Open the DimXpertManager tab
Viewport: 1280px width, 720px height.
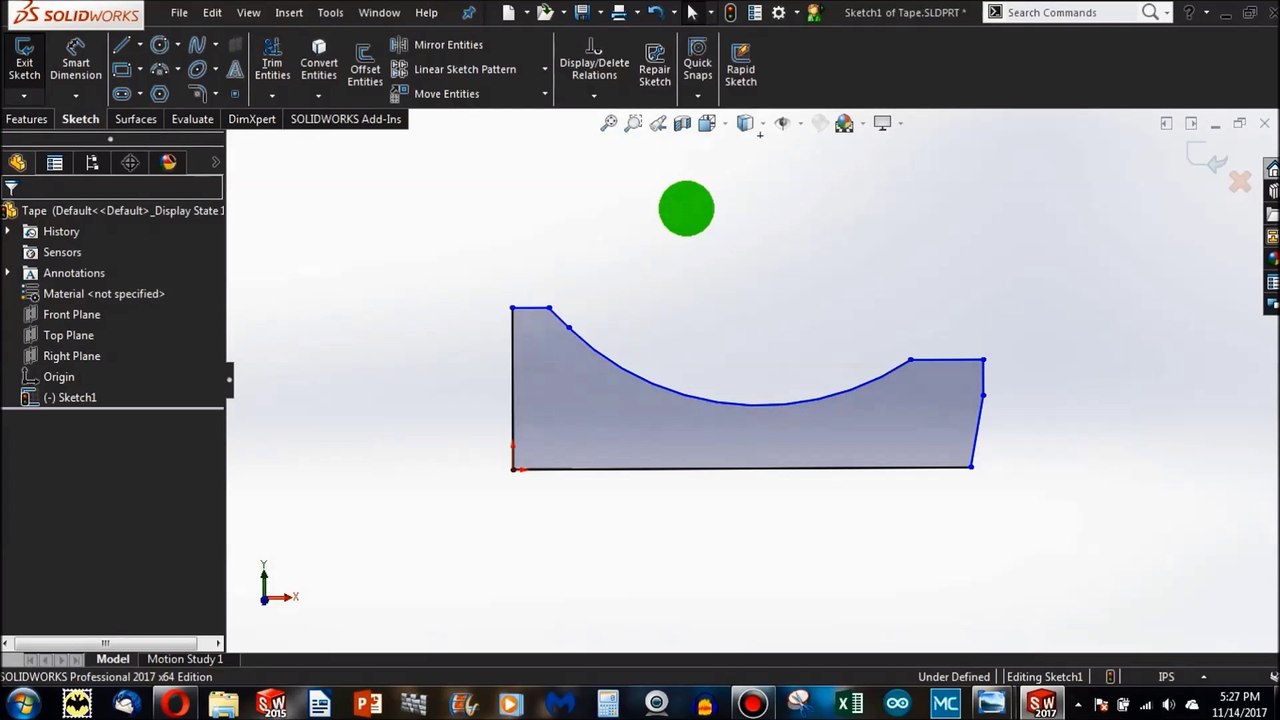pos(130,163)
